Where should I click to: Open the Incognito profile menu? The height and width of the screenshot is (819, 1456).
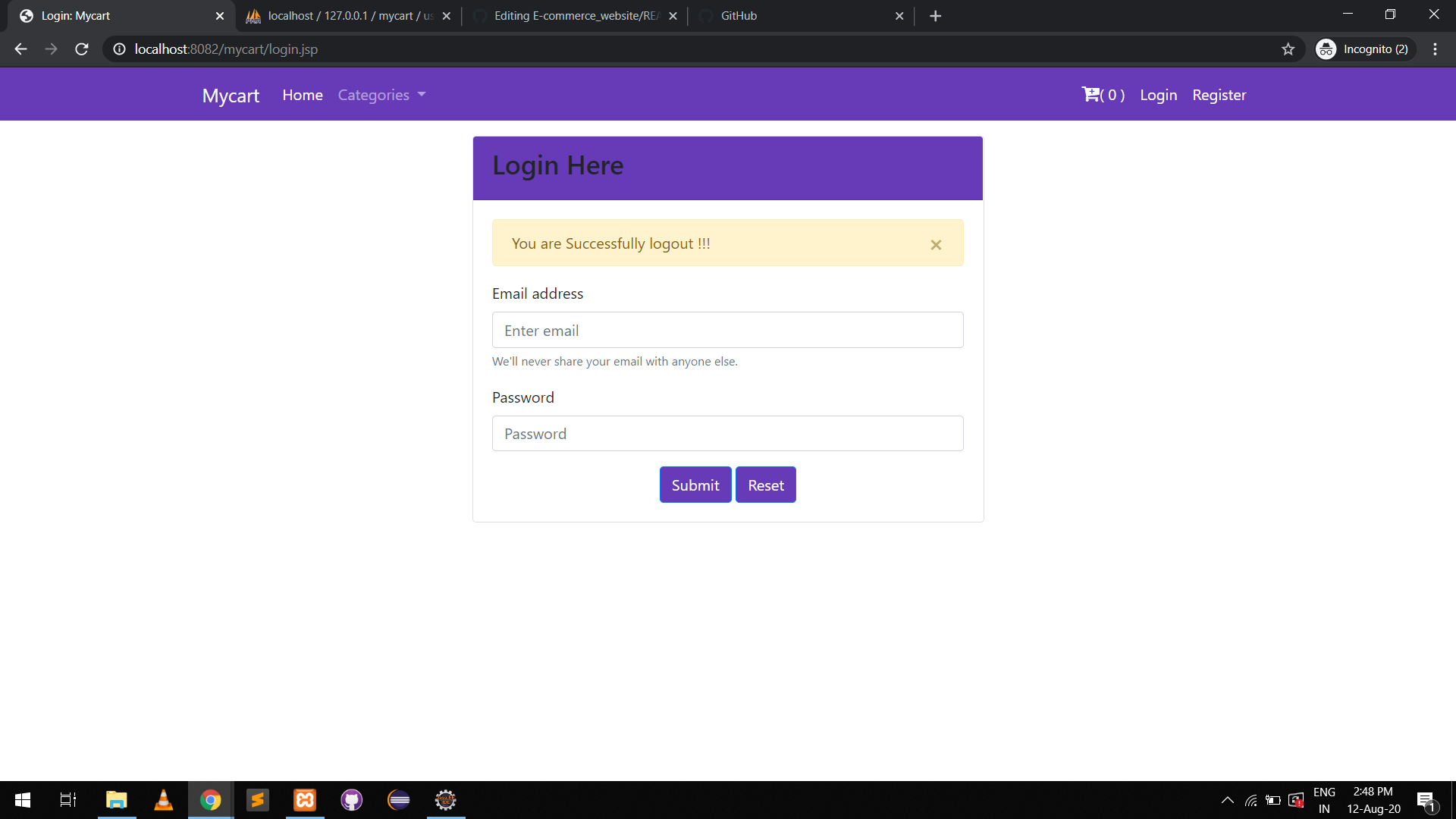[x=1365, y=49]
